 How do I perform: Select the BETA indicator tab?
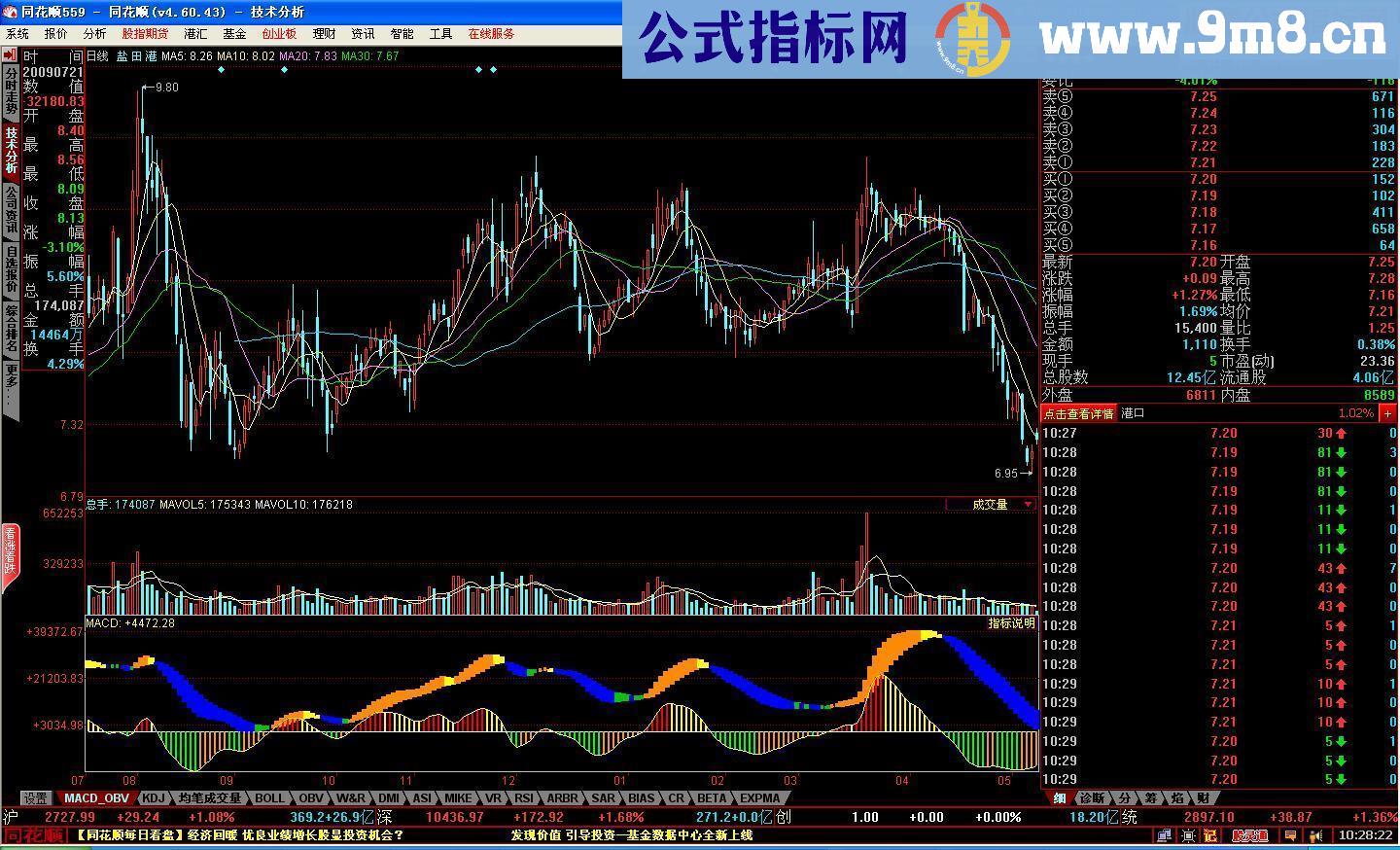712,798
